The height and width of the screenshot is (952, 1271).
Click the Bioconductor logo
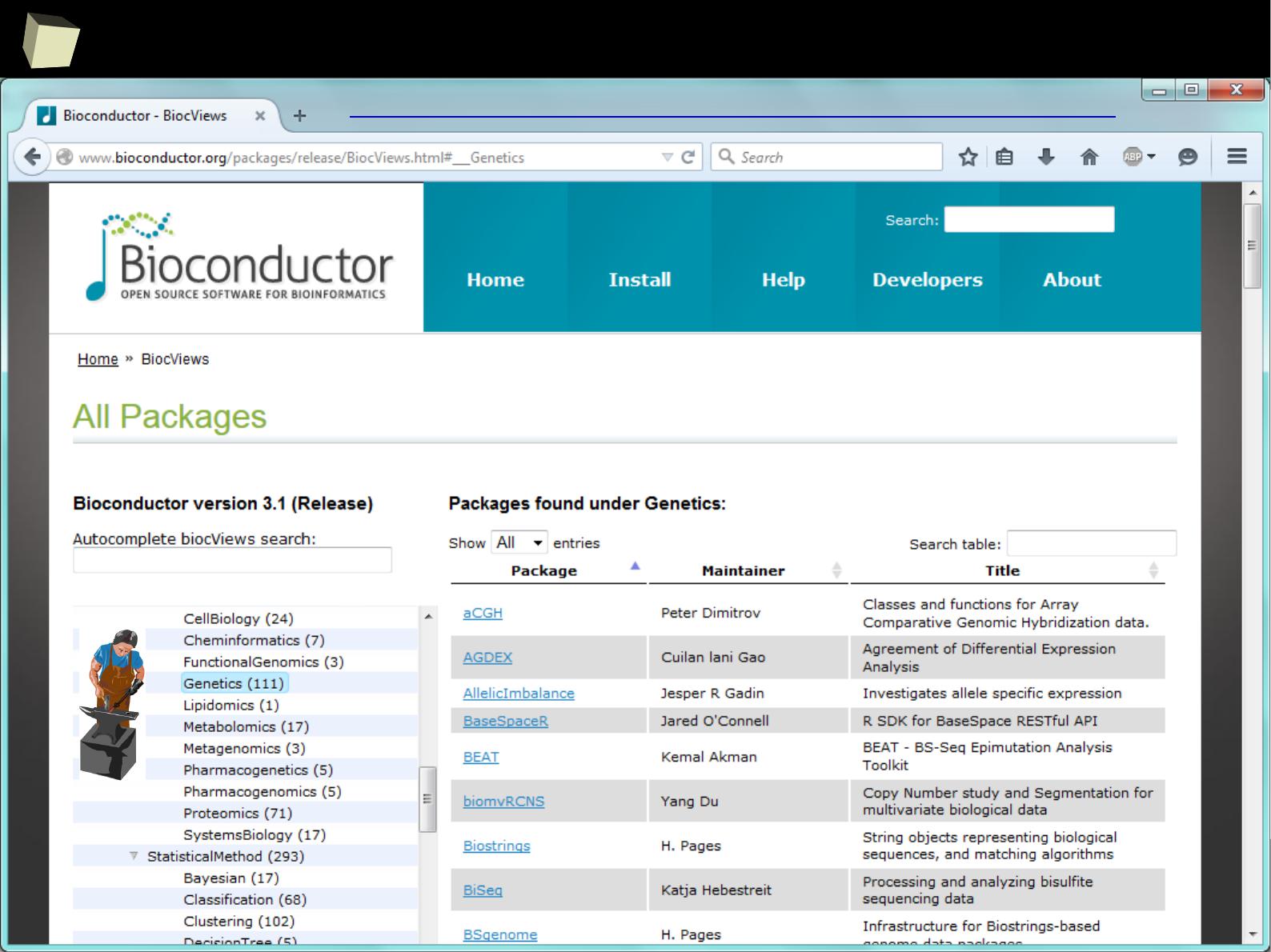(239, 257)
